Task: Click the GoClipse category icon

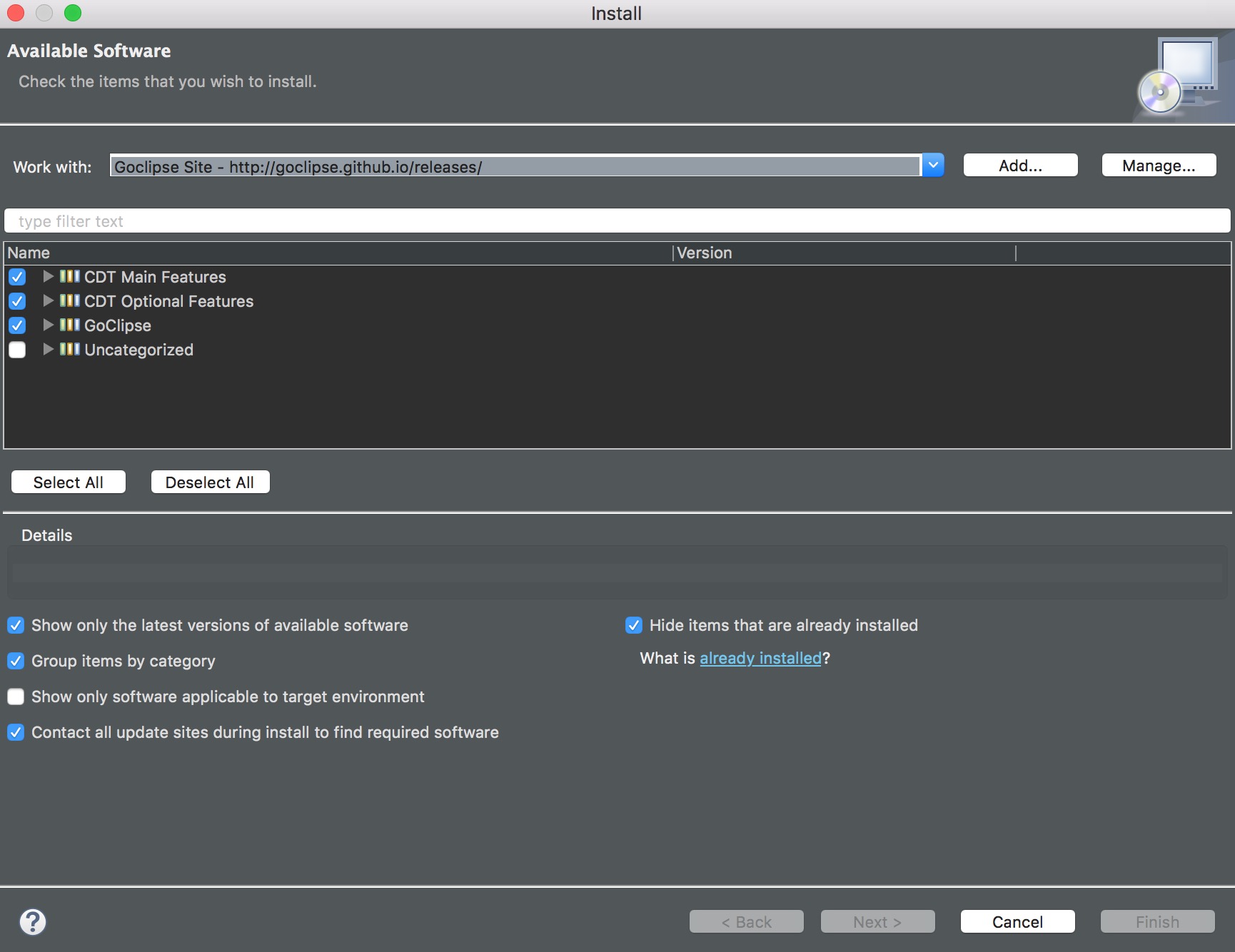Action: pyautogui.click(x=69, y=325)
